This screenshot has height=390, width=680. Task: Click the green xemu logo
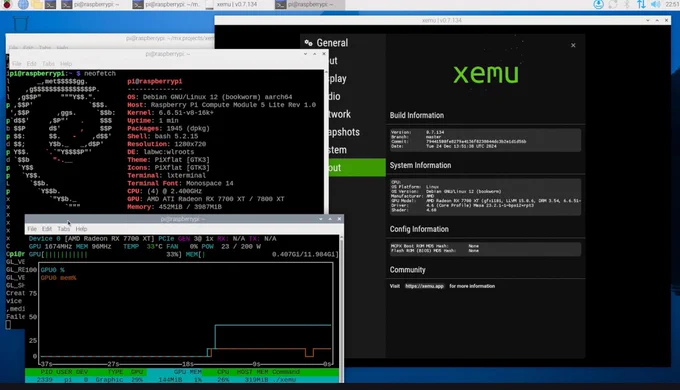point(486,74)
